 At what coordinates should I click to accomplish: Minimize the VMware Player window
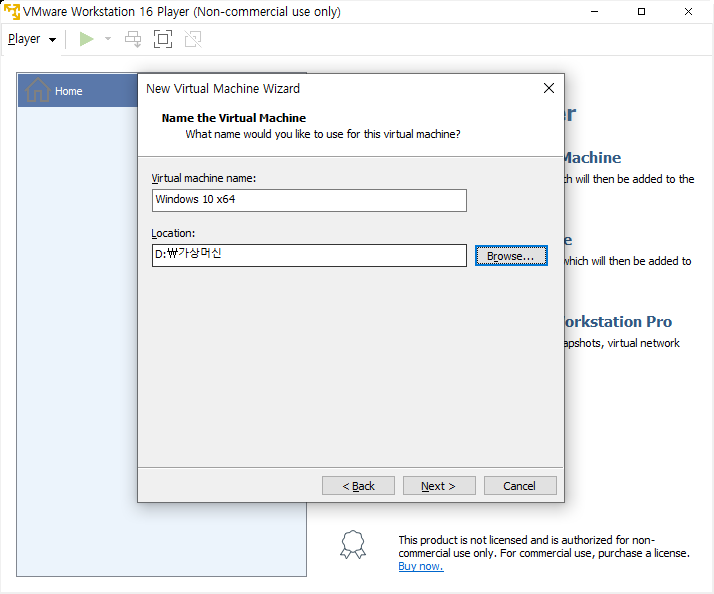(x=594, y=12)
